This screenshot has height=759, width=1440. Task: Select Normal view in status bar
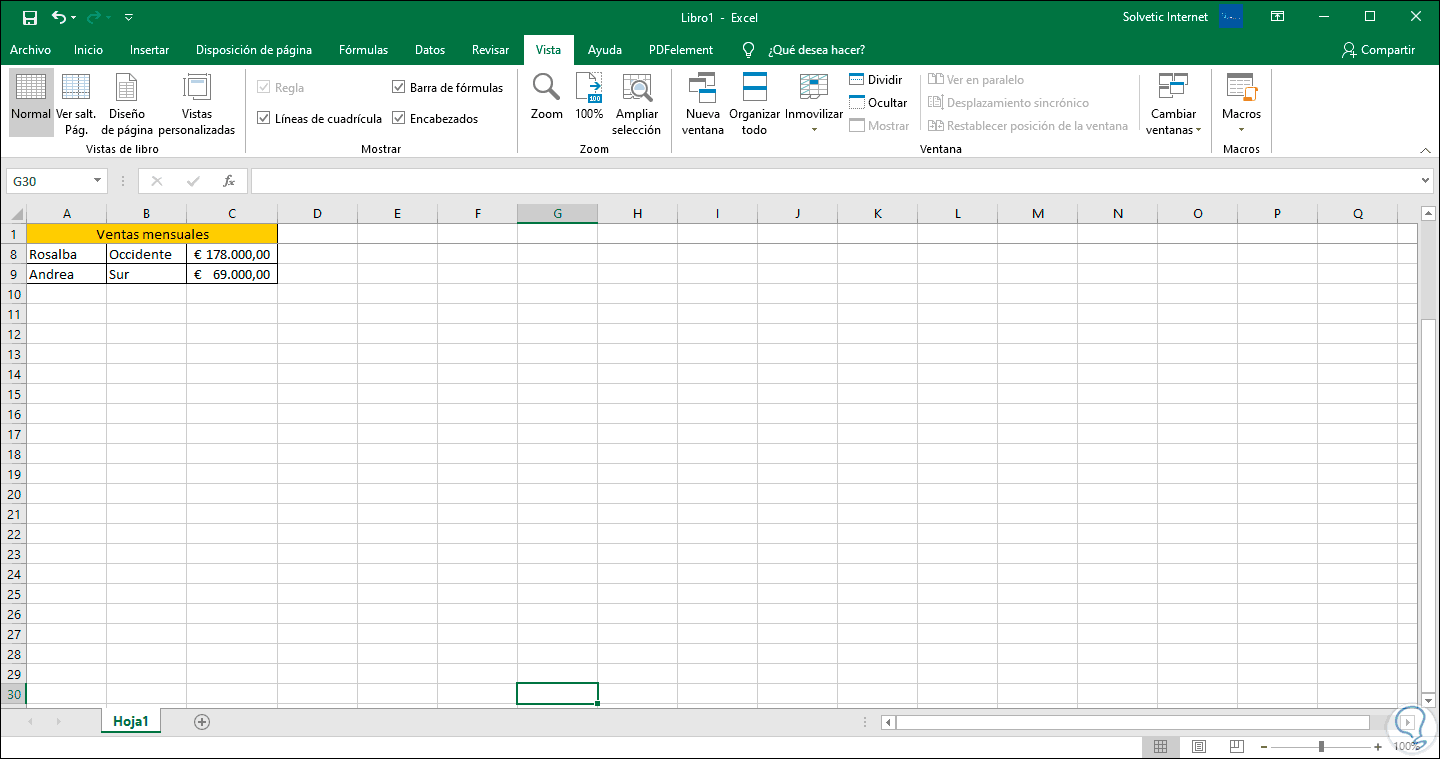1161,747
